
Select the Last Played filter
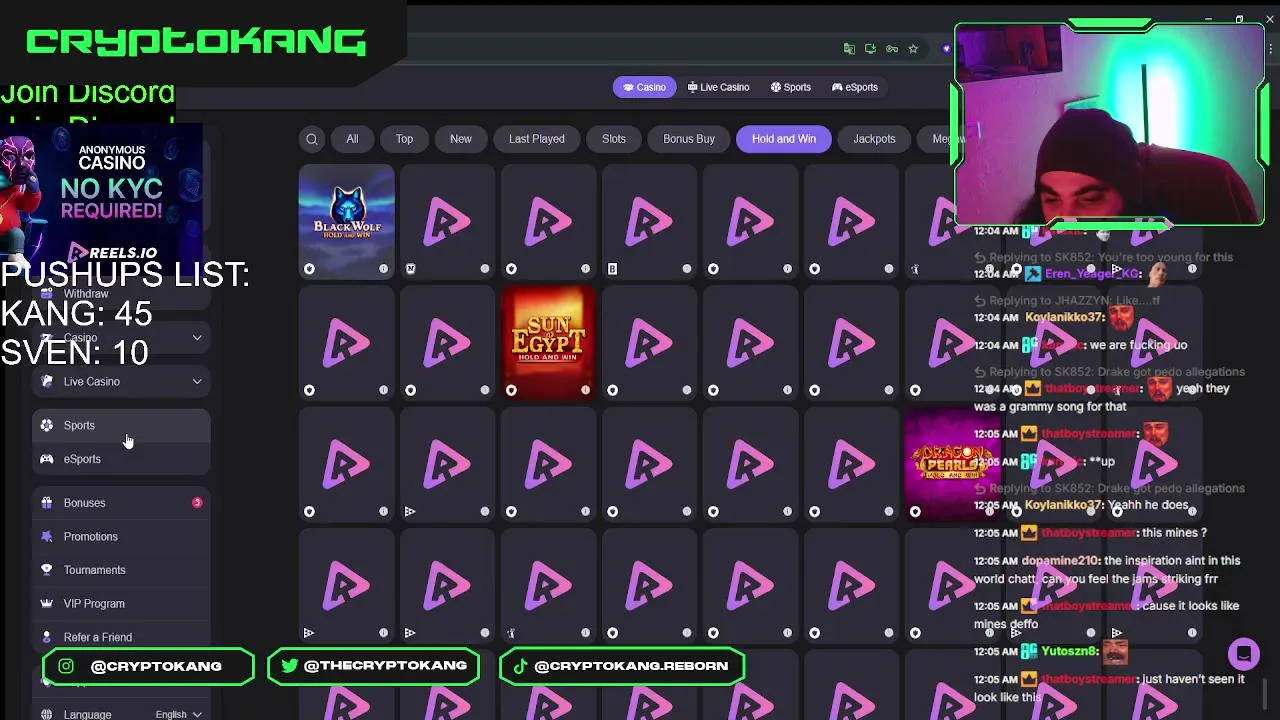[x=537, y=139]
